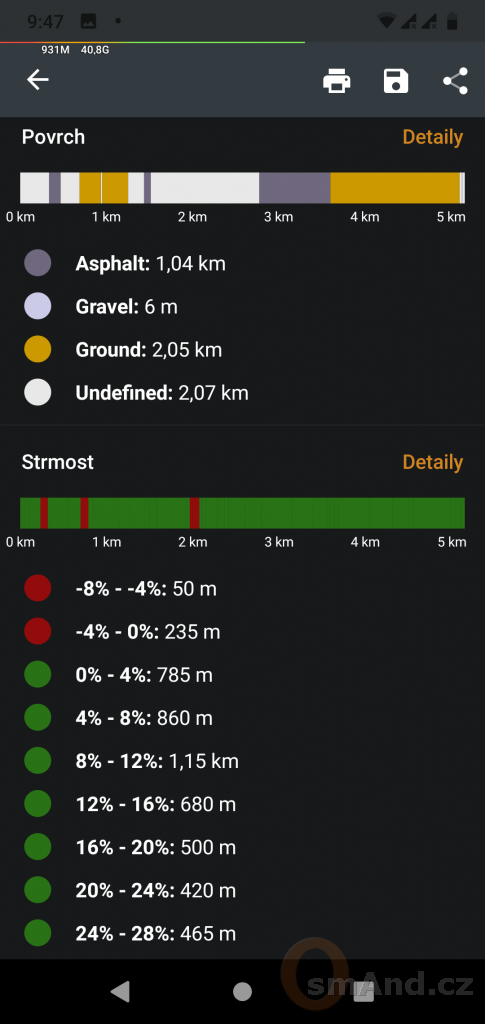Tap the screenshot icon in status bar
485x1024 pixels.
point(88,22)
